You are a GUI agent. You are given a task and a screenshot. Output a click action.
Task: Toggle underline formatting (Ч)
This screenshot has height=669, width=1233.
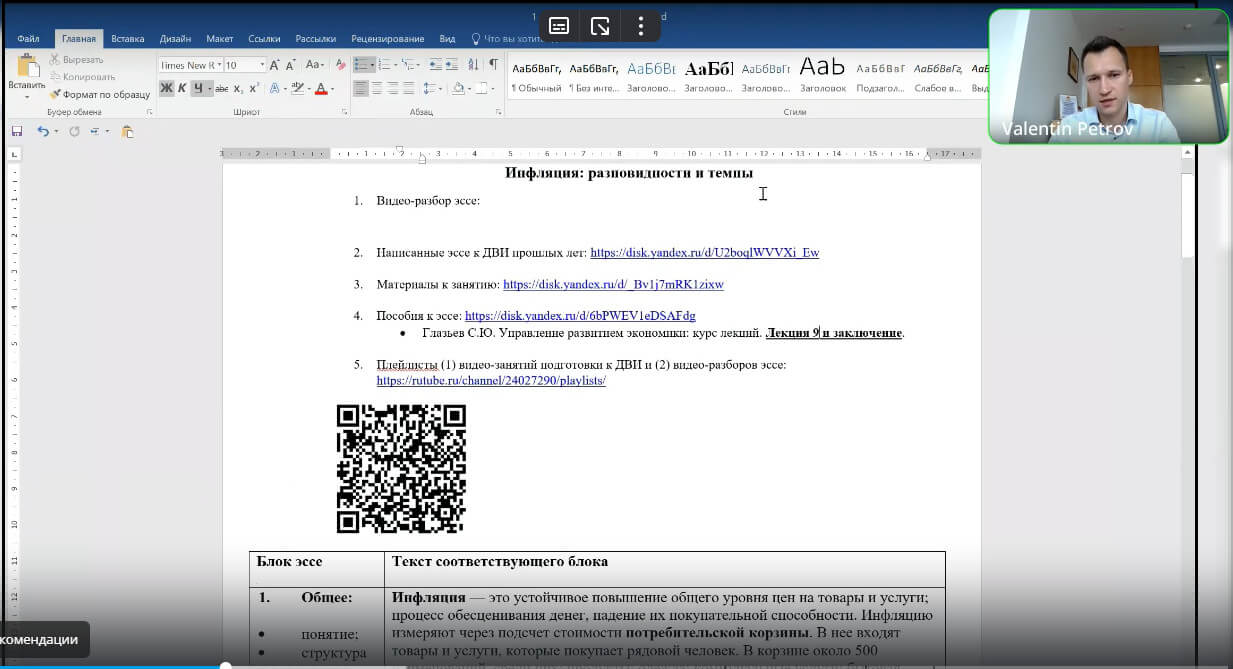pyautogui.click(x=198, y=88)
